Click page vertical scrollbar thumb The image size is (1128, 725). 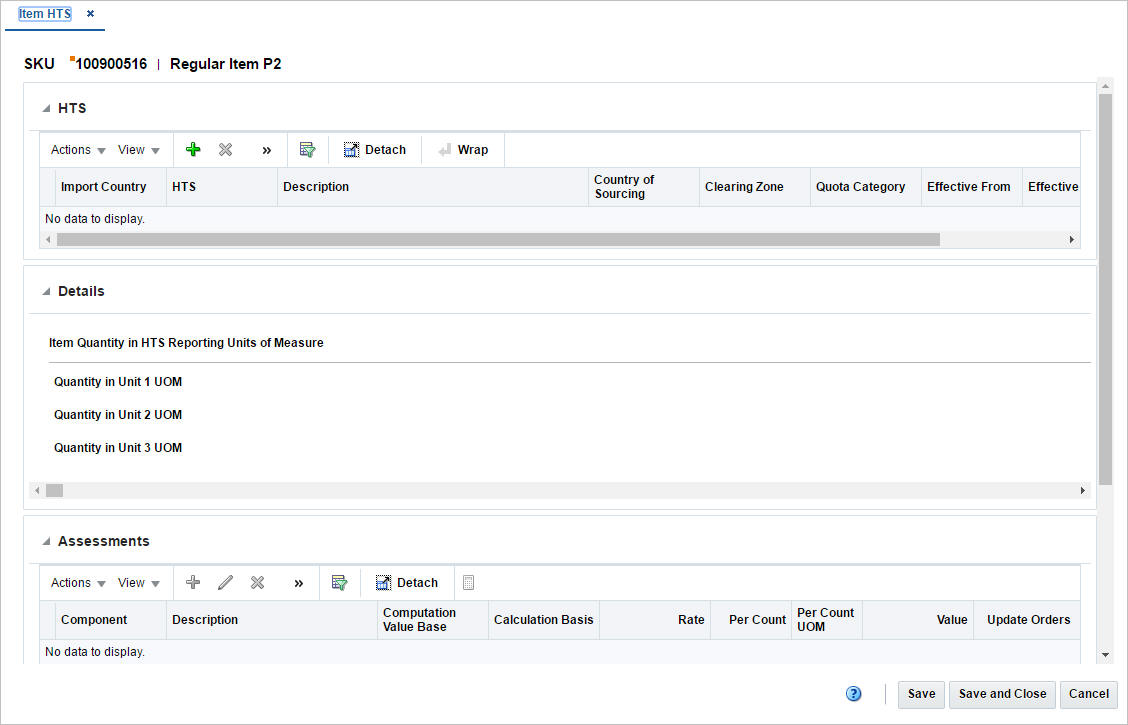pos(1105,288)
